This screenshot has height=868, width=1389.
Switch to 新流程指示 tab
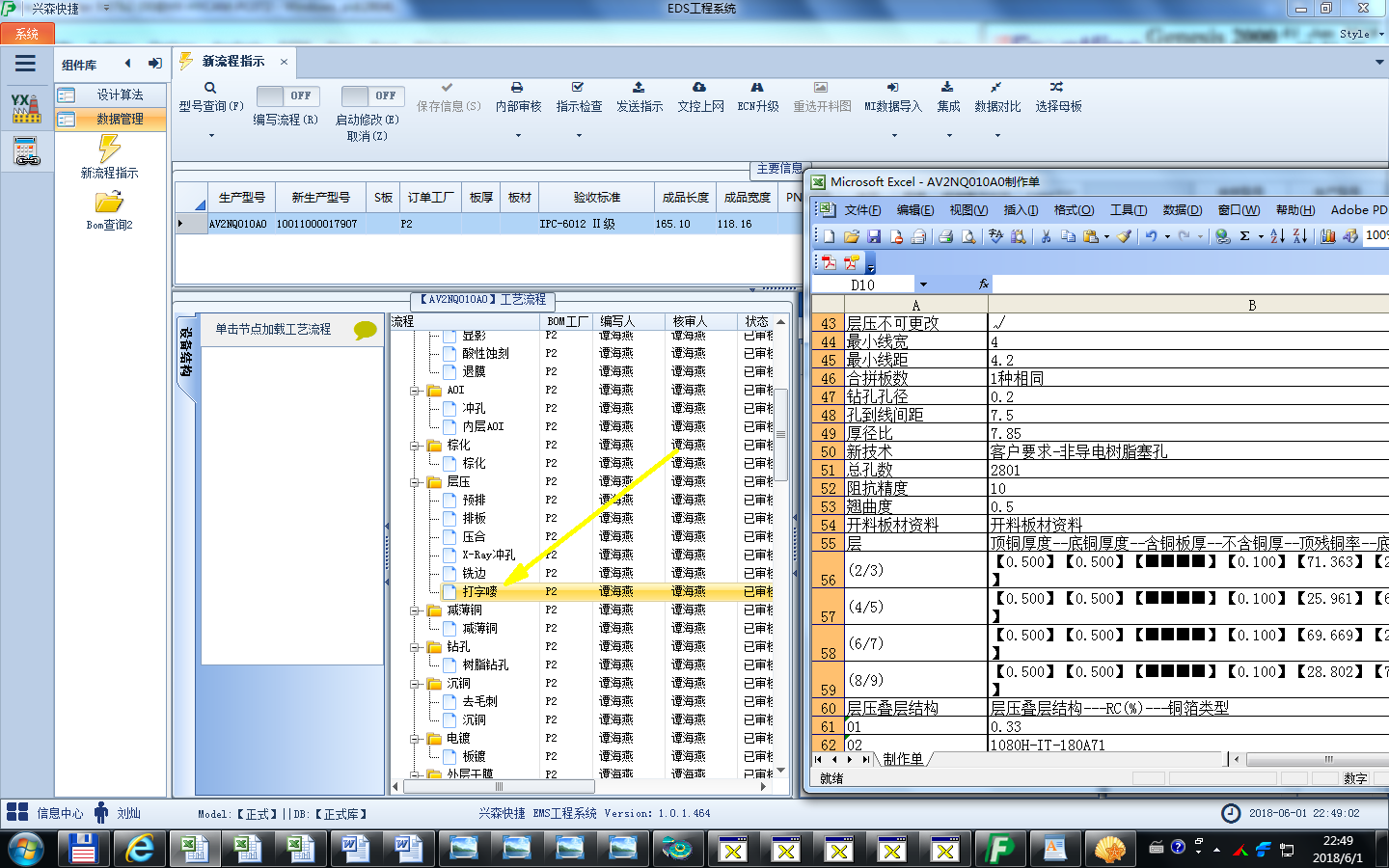click(x=233, y=62)
